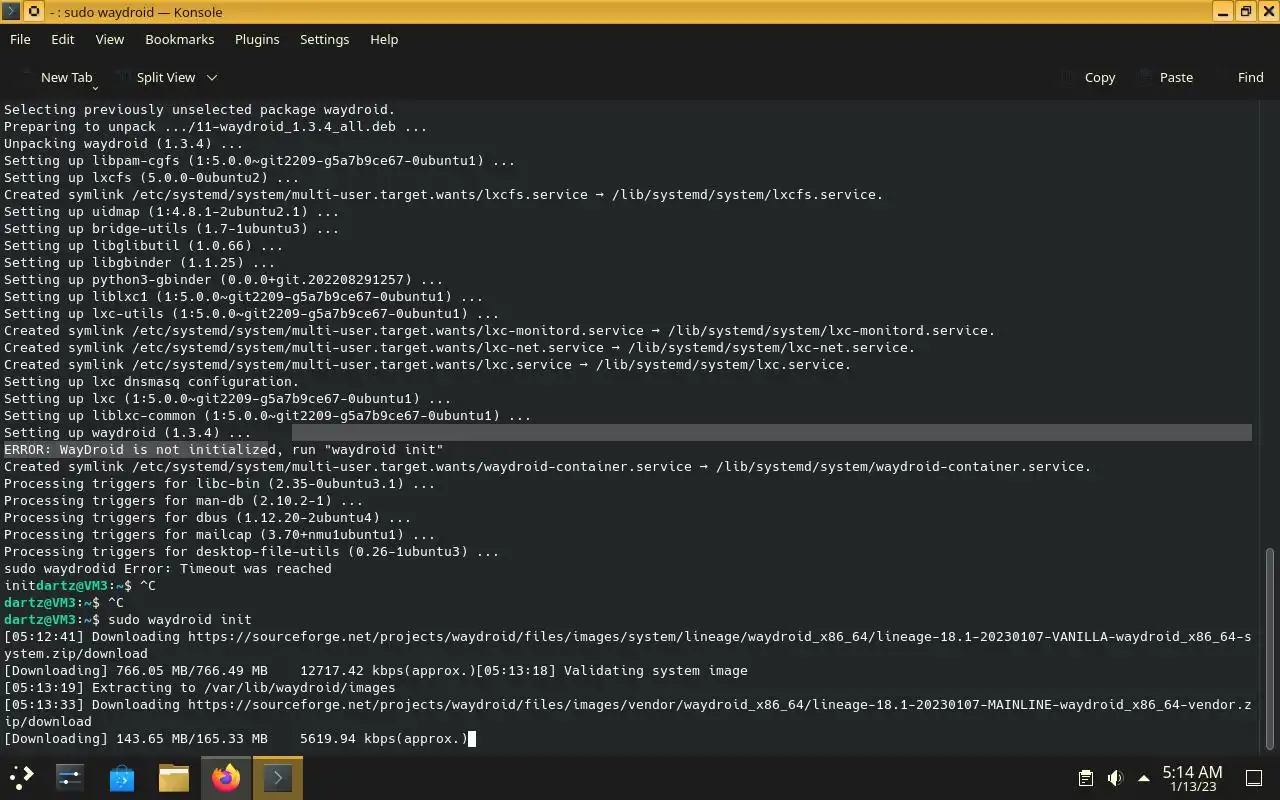The width and height of the screenshot is (1280, 800).
Task: Expand the Split View dropdown
Action: [212, 77]
